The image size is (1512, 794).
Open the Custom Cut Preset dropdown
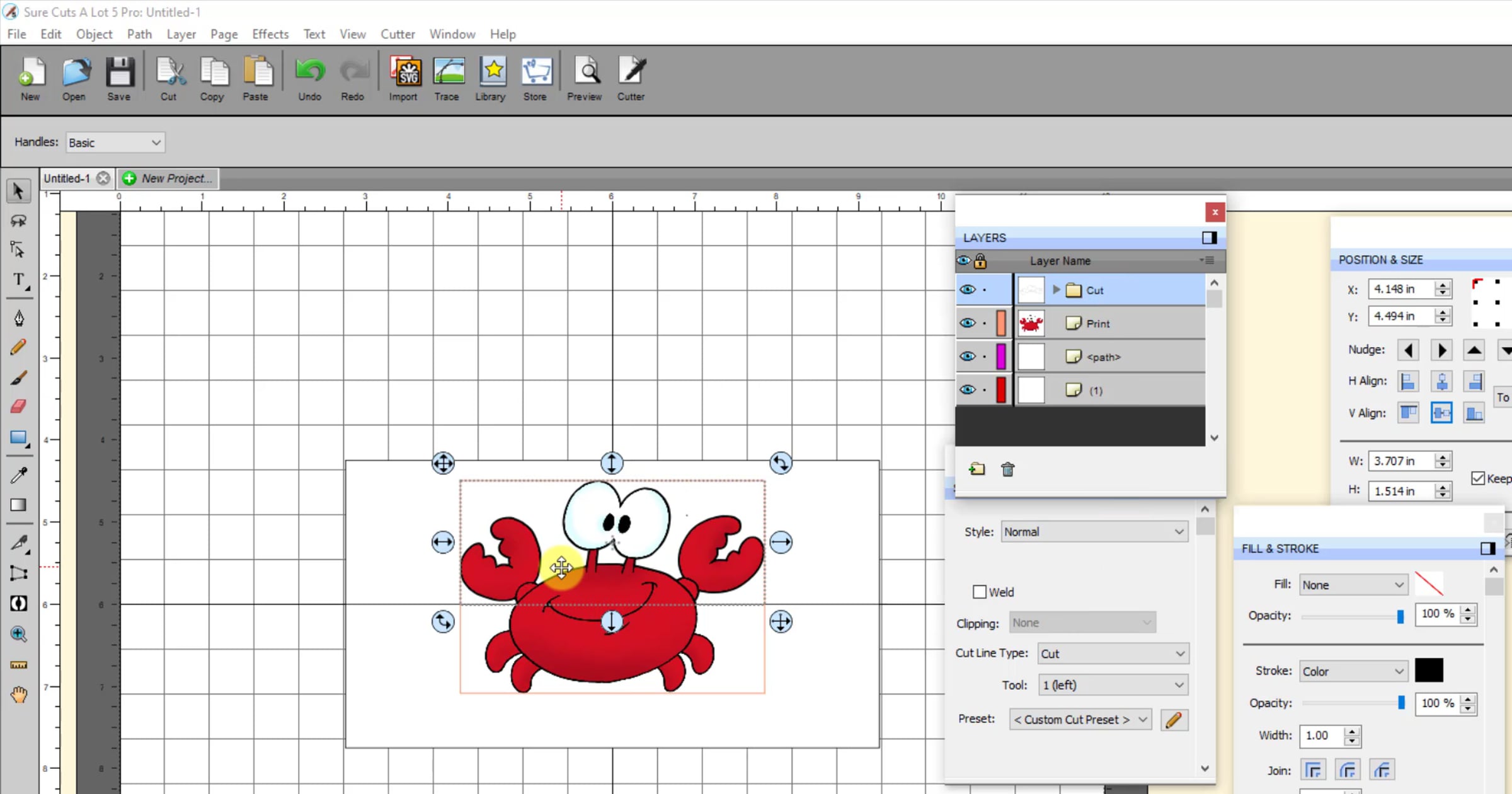pyautogui.click(x=1080, y=720)
